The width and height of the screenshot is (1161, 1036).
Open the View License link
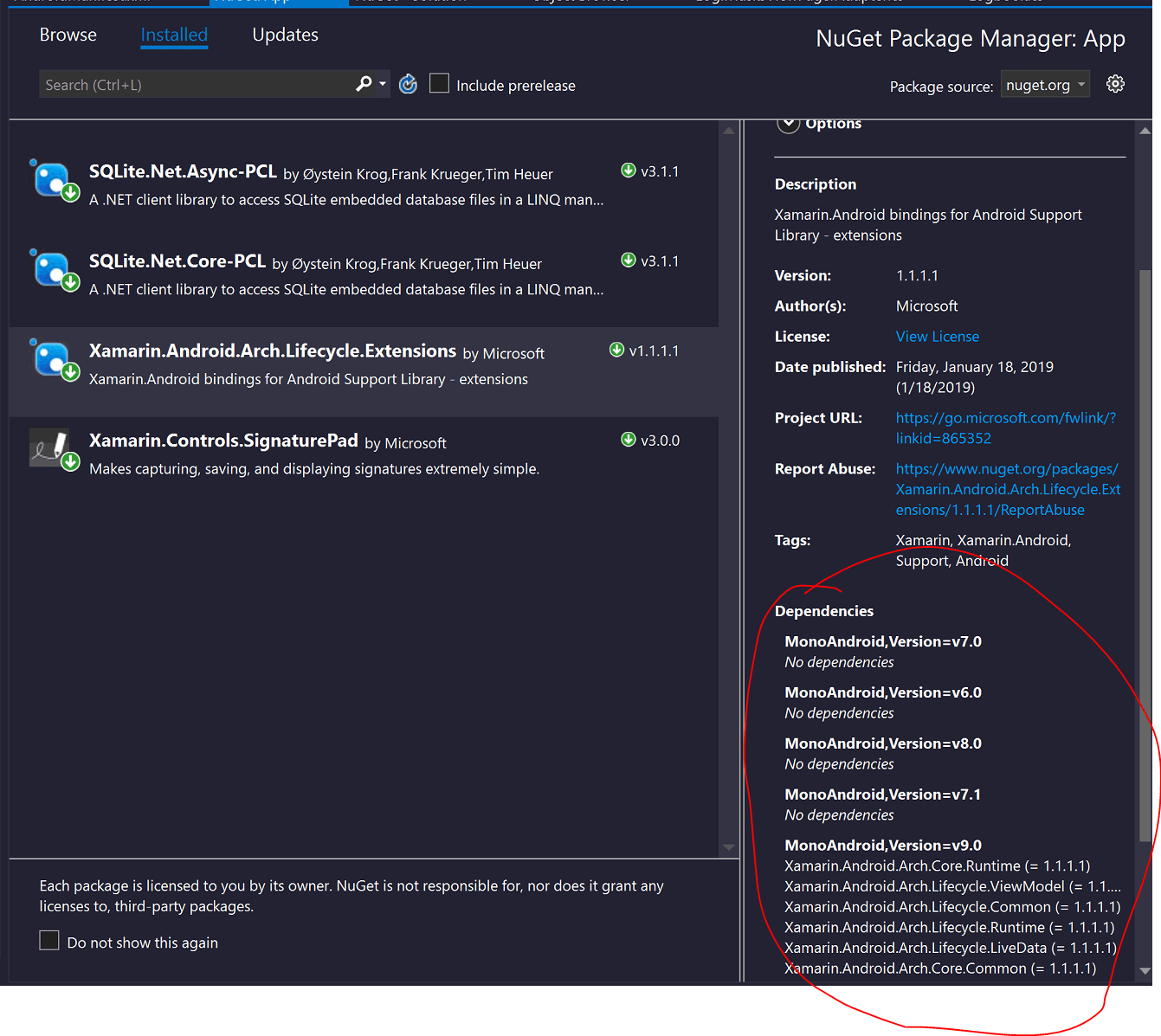point(938,337)
